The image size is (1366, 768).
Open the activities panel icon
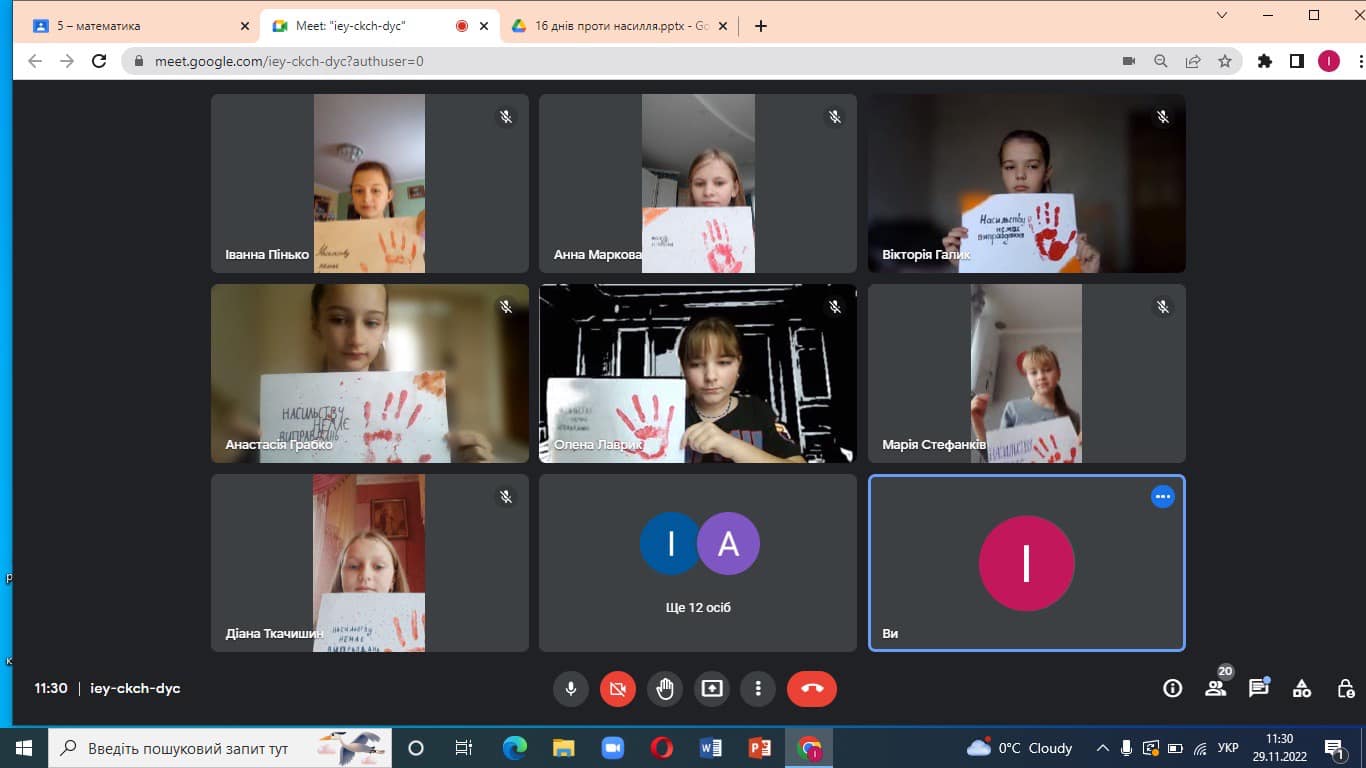pos(1301,688)
